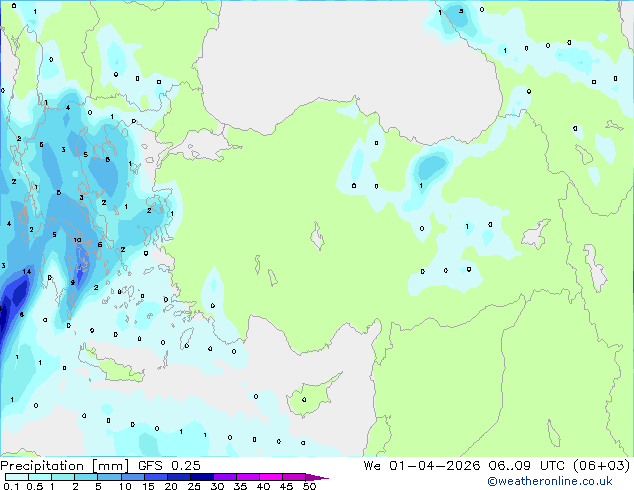This screenshot has height=490, width=634.
Task: Open the weatheronline.co.uk link
Action: tap(550, 481)
